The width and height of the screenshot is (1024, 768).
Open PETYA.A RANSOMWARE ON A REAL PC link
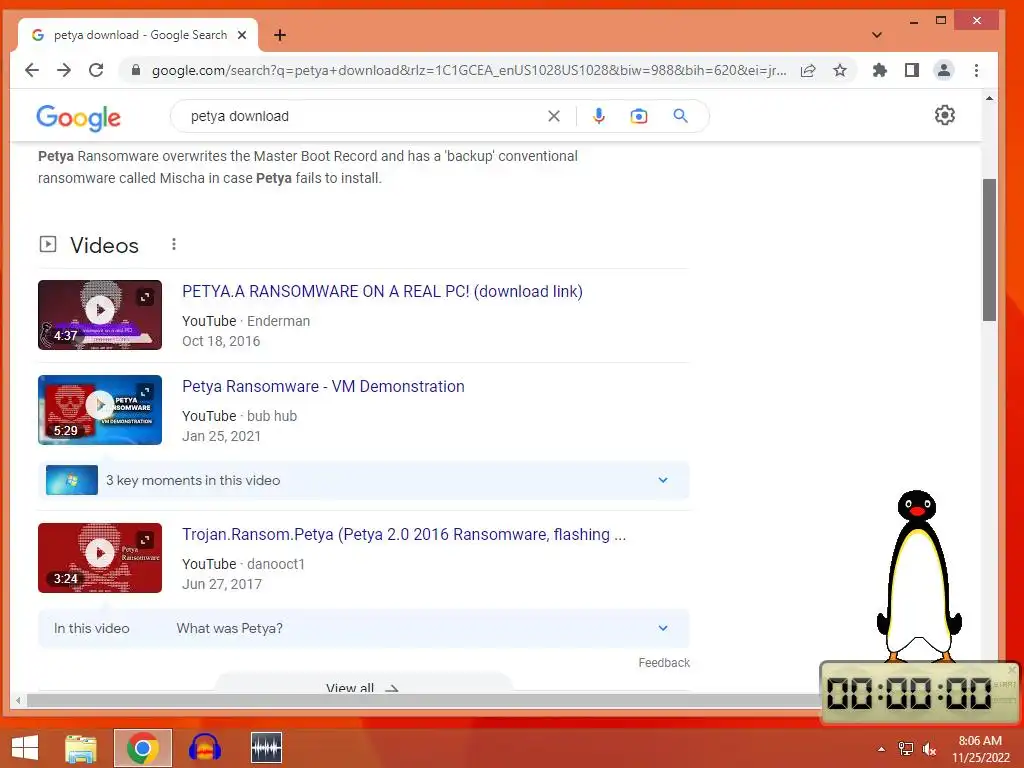[x=382, y=291]
